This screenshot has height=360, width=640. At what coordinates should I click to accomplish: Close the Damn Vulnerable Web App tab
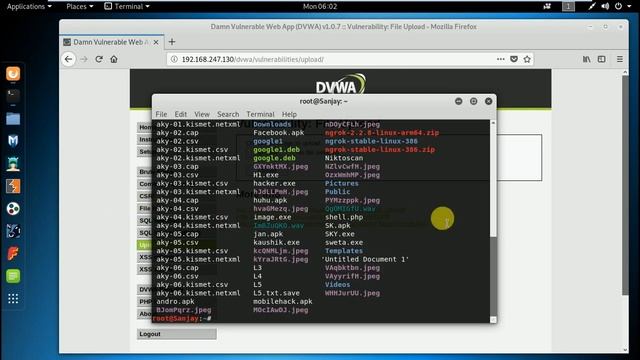(x=156, y=42)
